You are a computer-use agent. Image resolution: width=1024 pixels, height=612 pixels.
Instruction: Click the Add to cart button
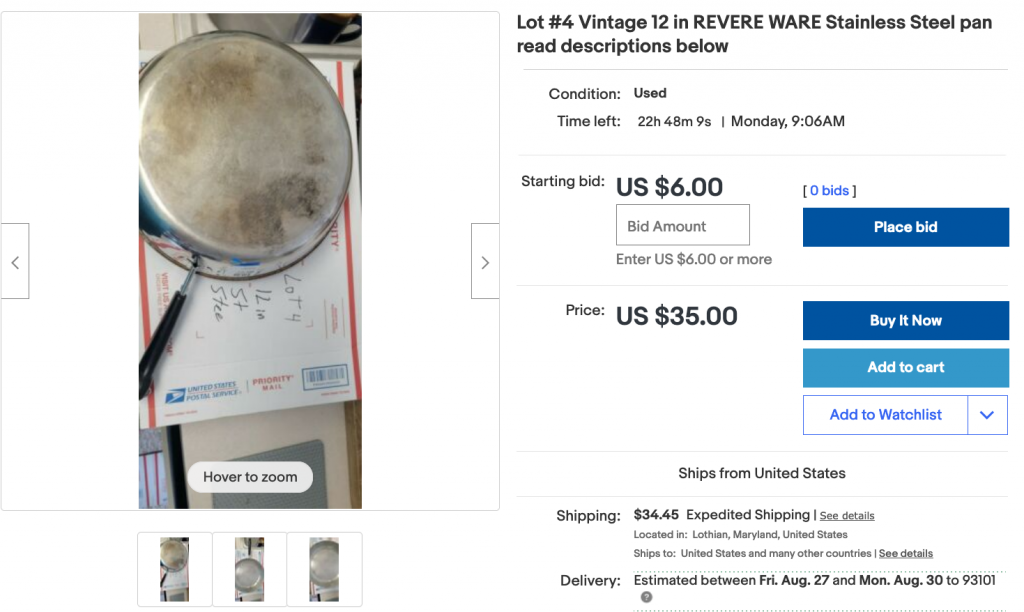pyautogui.click(x=906, y=368)
